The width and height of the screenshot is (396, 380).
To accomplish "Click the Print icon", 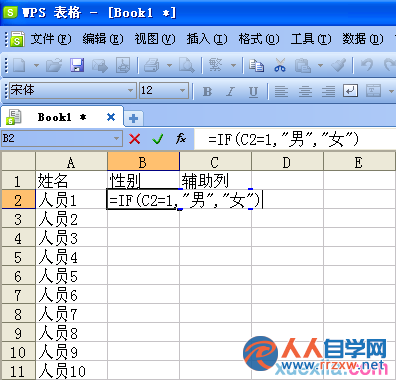I will pyautogui.click(x=152, y=65).
